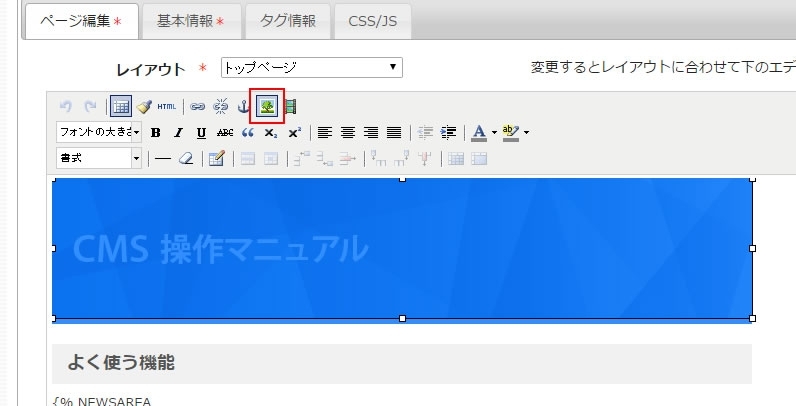Apply the text color A button
Image resolution: width=796 pixels, height=406 pixels.
[479, 133]
